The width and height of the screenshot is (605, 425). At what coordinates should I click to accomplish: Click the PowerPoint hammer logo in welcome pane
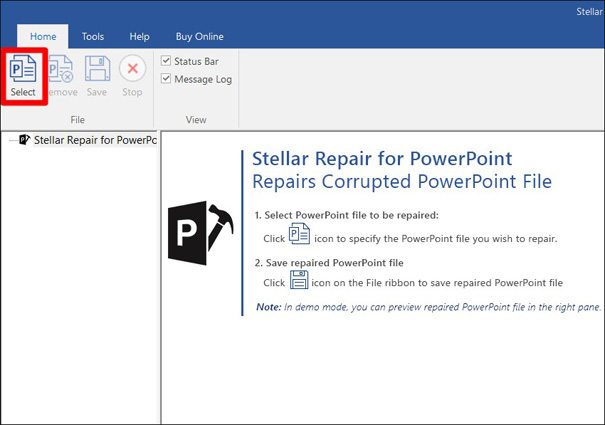(x=201, y=233)
